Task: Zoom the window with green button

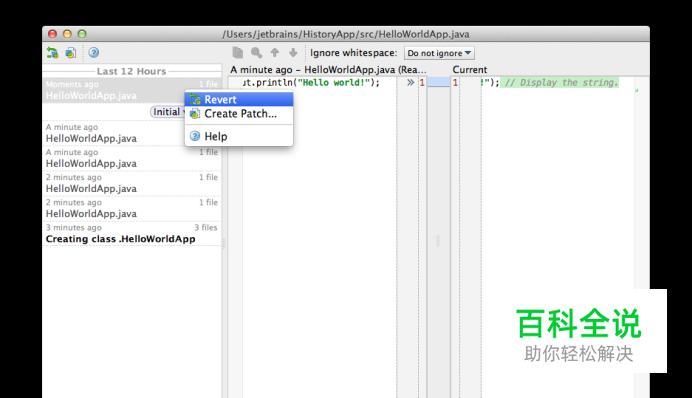Action: coord(82,34)
